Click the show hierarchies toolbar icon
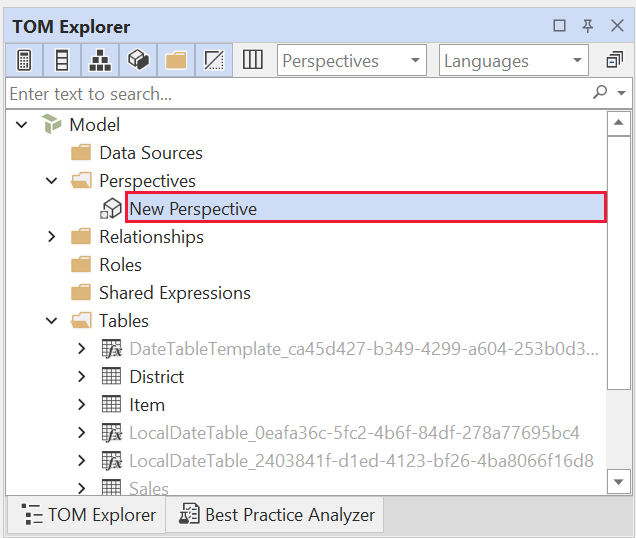The image size is (636, 538). tap(100, 60)
